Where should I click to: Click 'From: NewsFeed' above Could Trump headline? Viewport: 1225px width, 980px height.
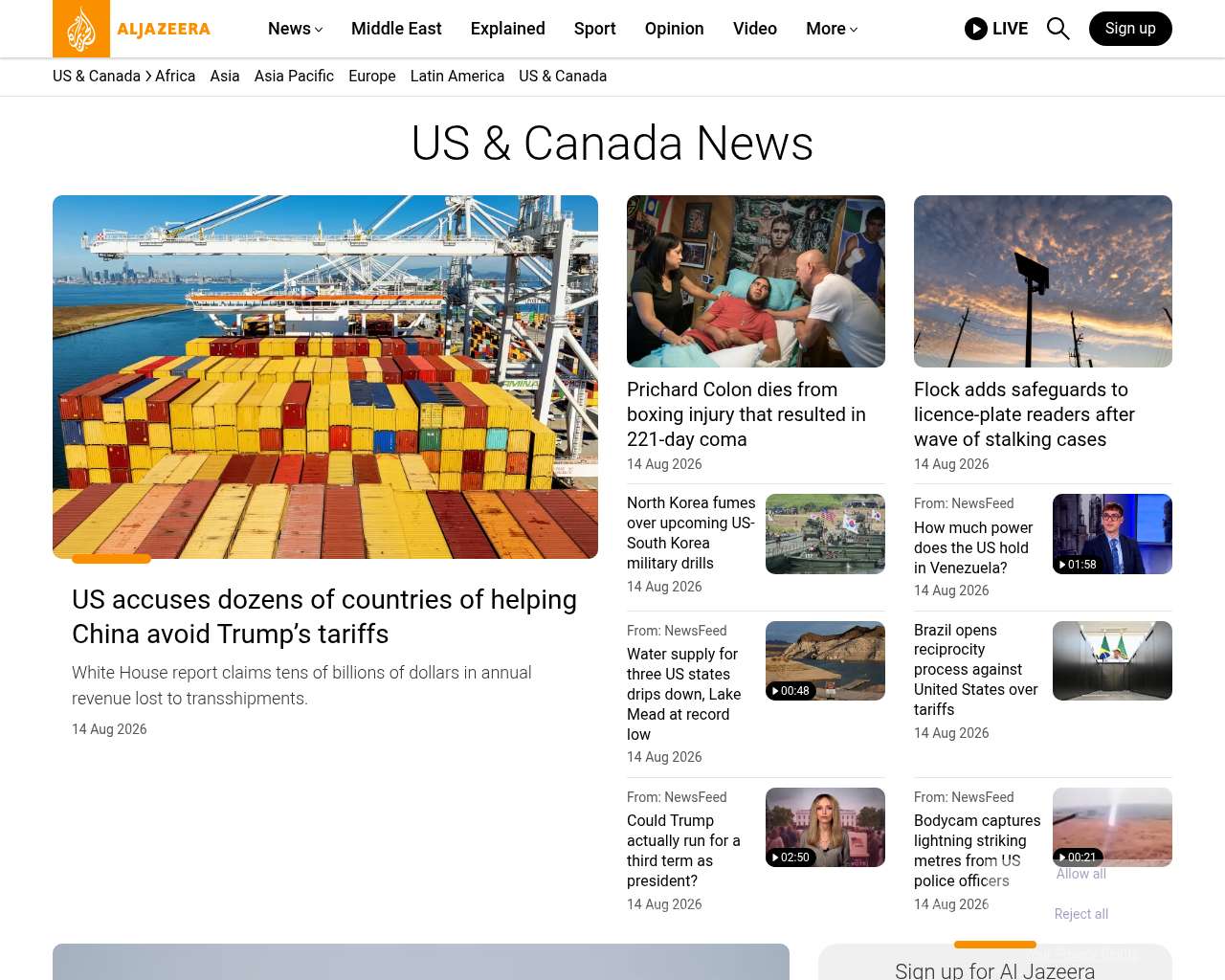677,797
